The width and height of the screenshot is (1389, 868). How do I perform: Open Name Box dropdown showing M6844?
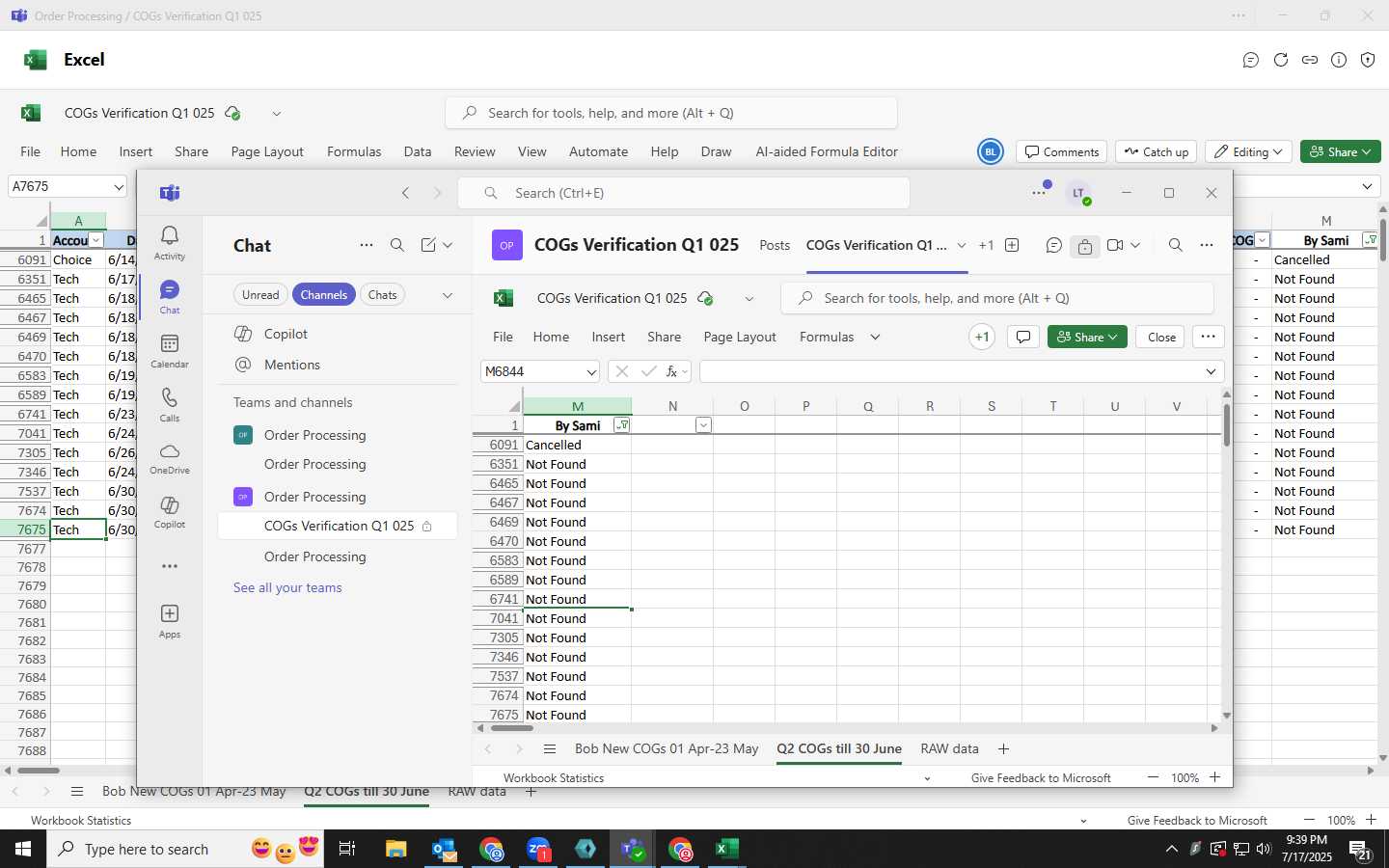click(591, 372)
